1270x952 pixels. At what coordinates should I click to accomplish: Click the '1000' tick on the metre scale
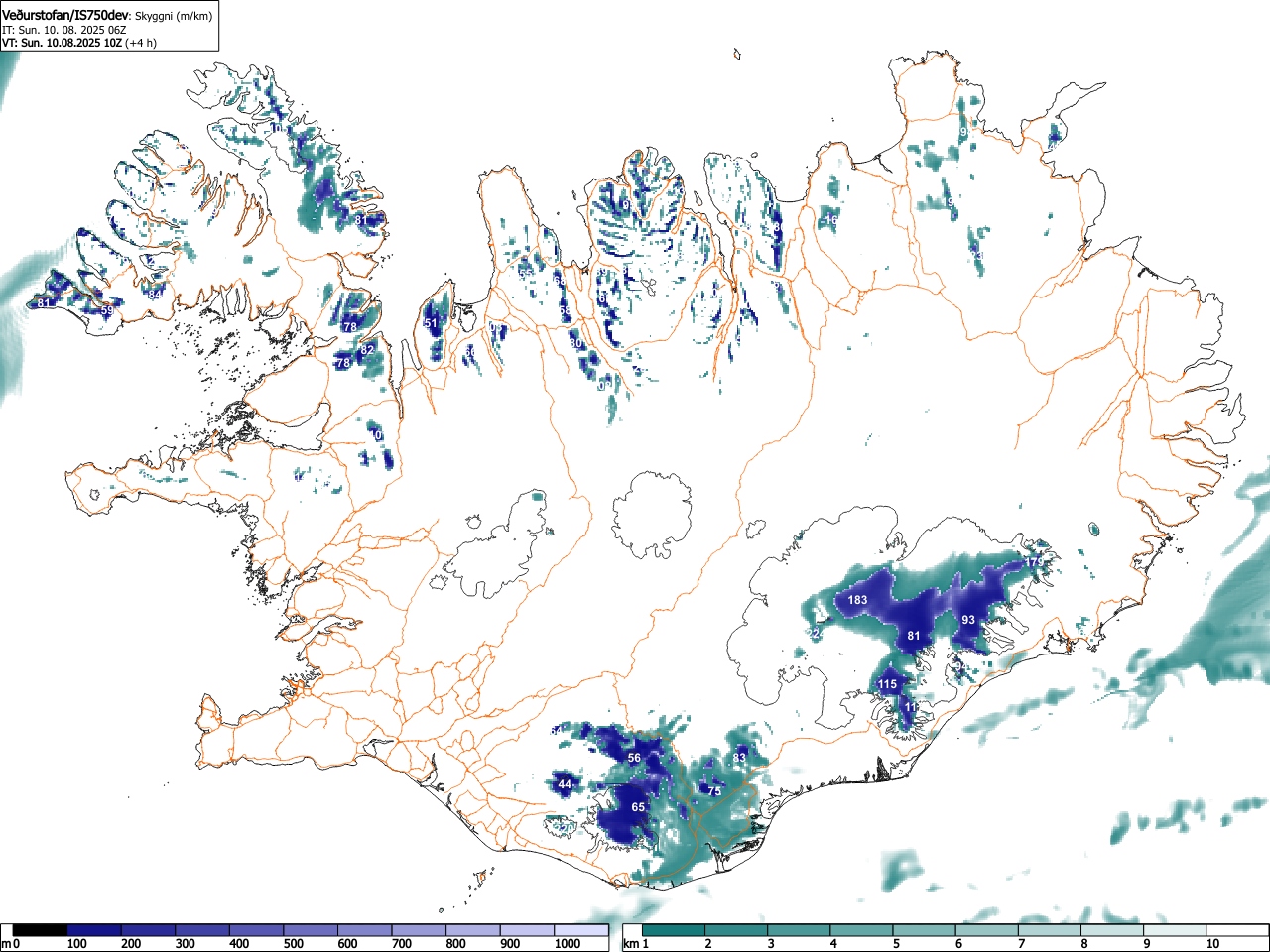tap(567, 944)
